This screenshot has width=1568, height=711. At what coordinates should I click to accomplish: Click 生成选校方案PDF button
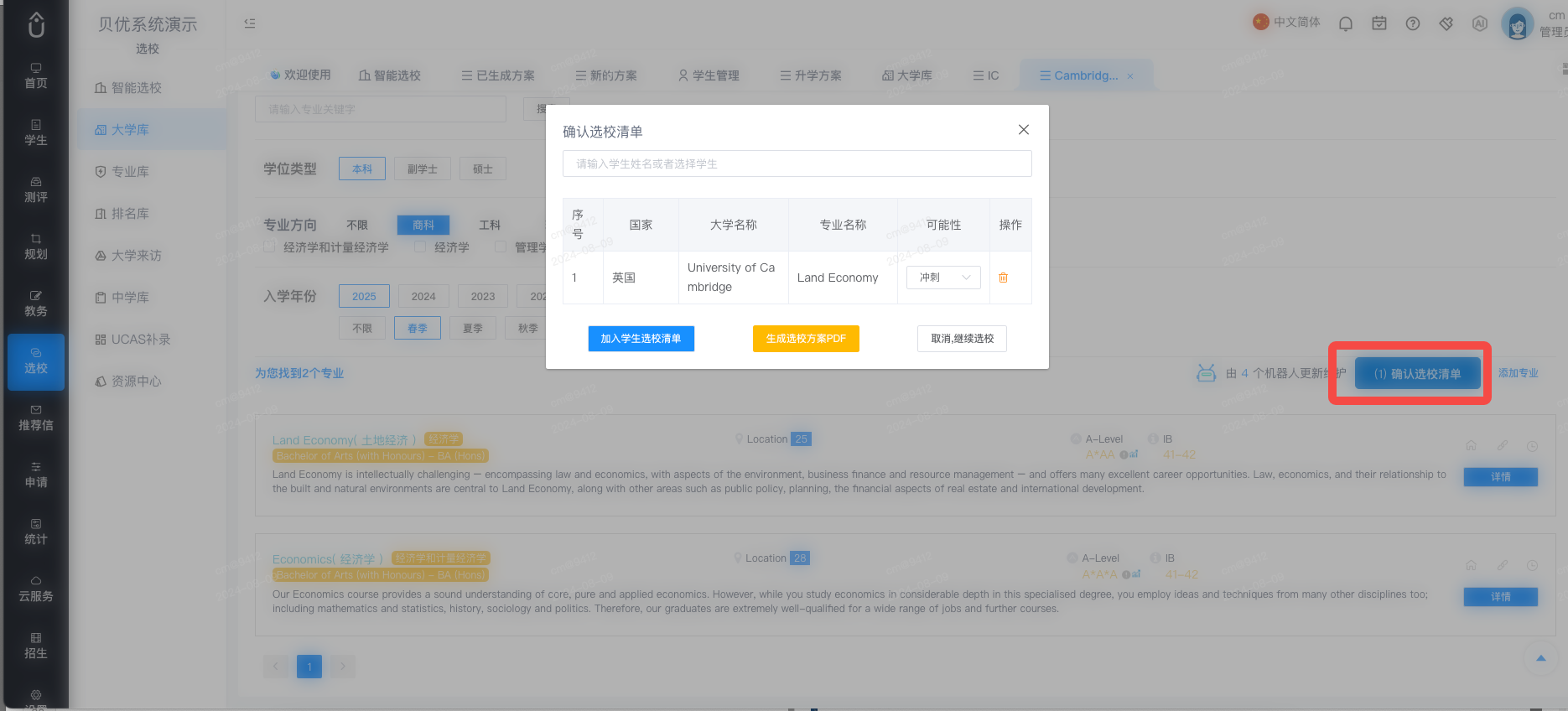click(806, 339)
